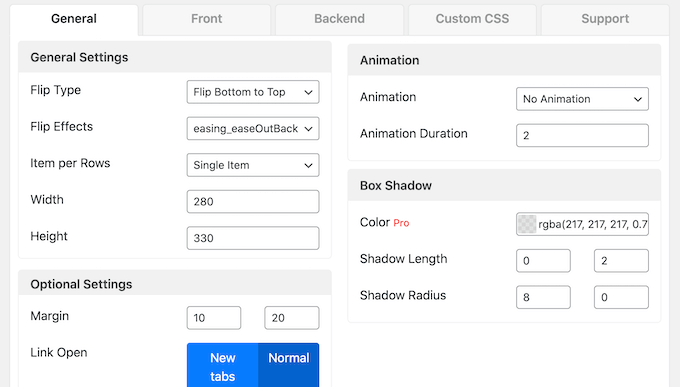Click second Shadow Radius field showing 0
Image resolution: width=680 pixels, height=387 pixels.
point(621,297)
